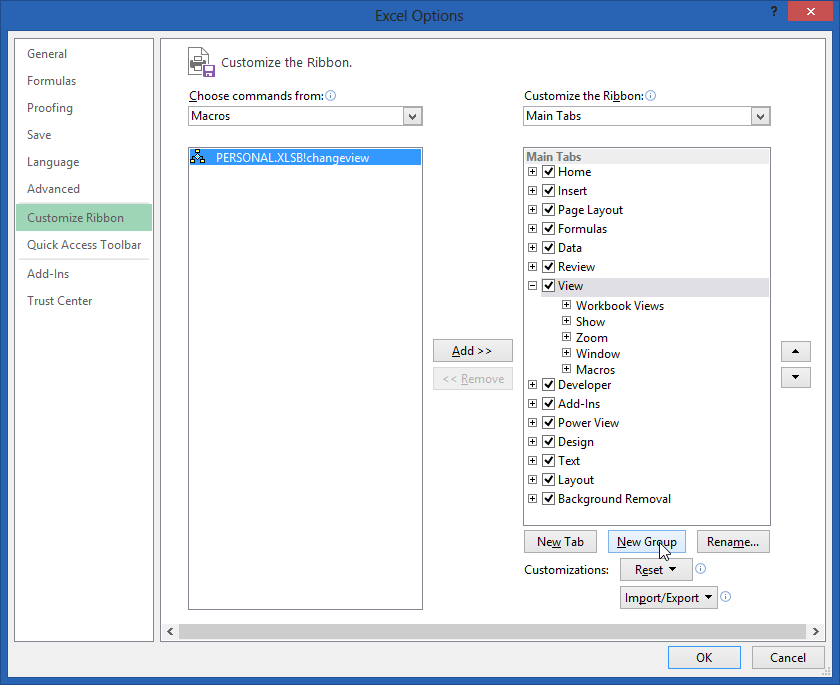The width and height of the screenshot is (840, 685).
Task: Uncheck the Home tab checkbox
Action: [x=548, y=171]
